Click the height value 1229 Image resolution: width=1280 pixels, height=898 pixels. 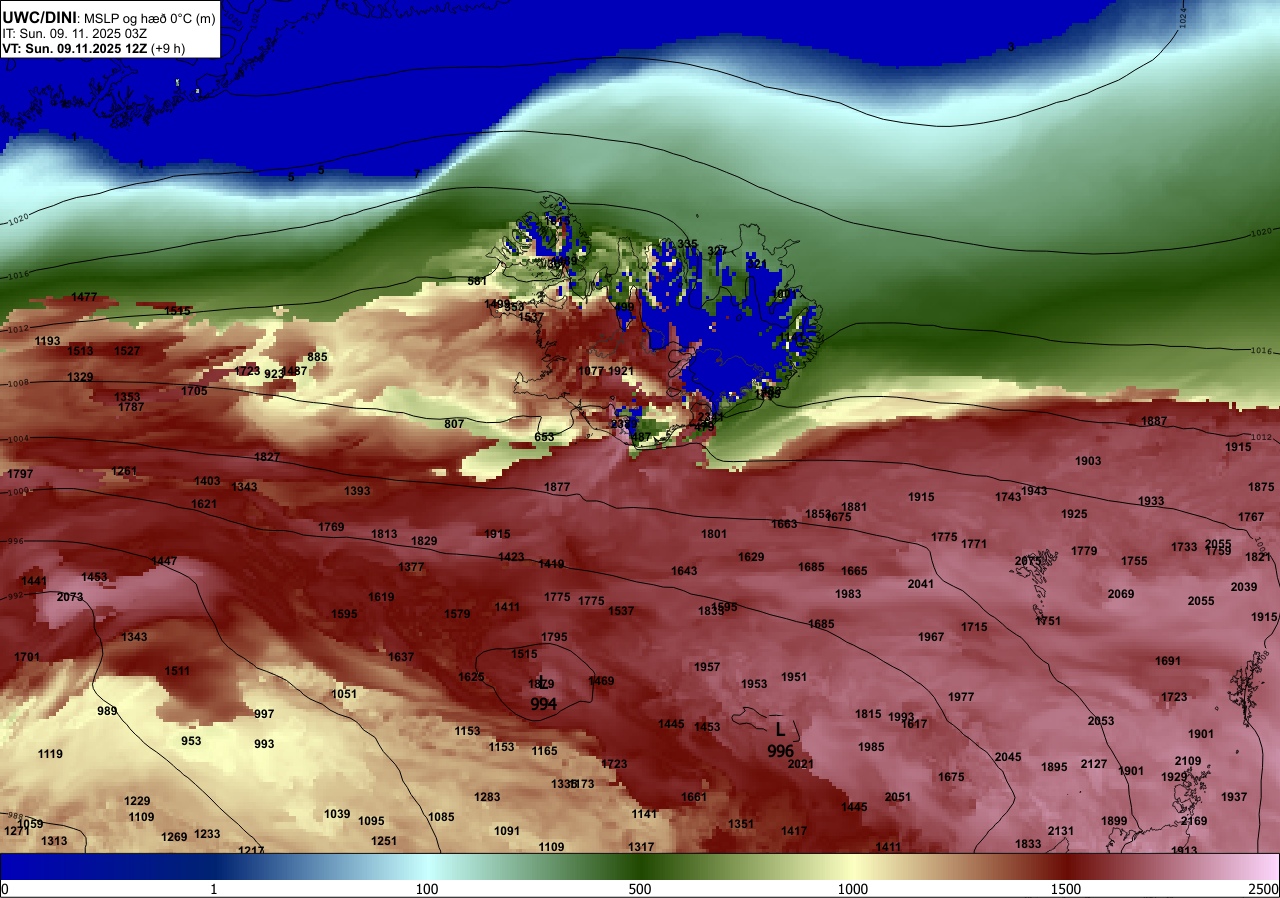(x=137, y=801)
